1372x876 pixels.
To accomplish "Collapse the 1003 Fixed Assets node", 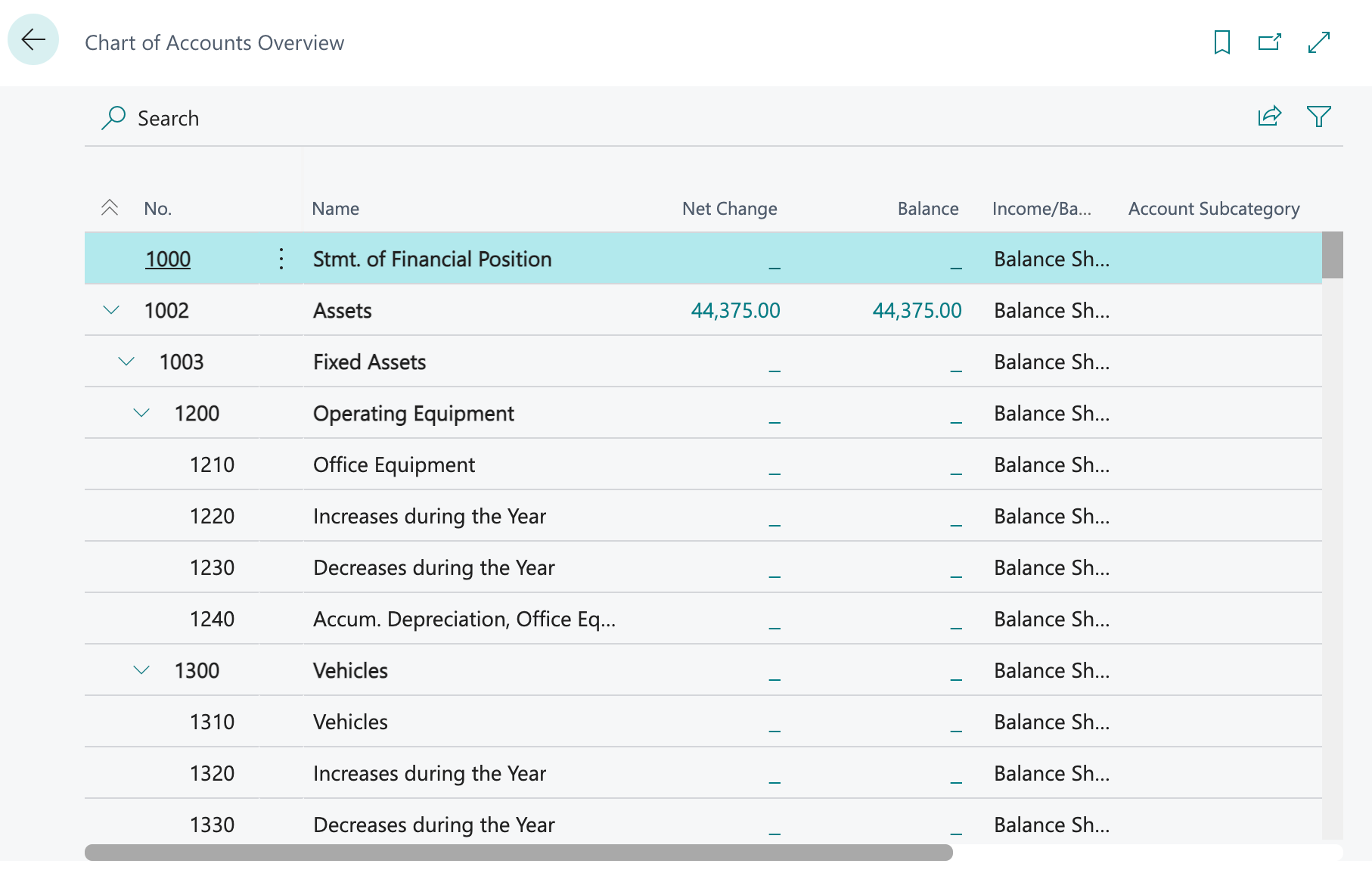I will (126, 362).
